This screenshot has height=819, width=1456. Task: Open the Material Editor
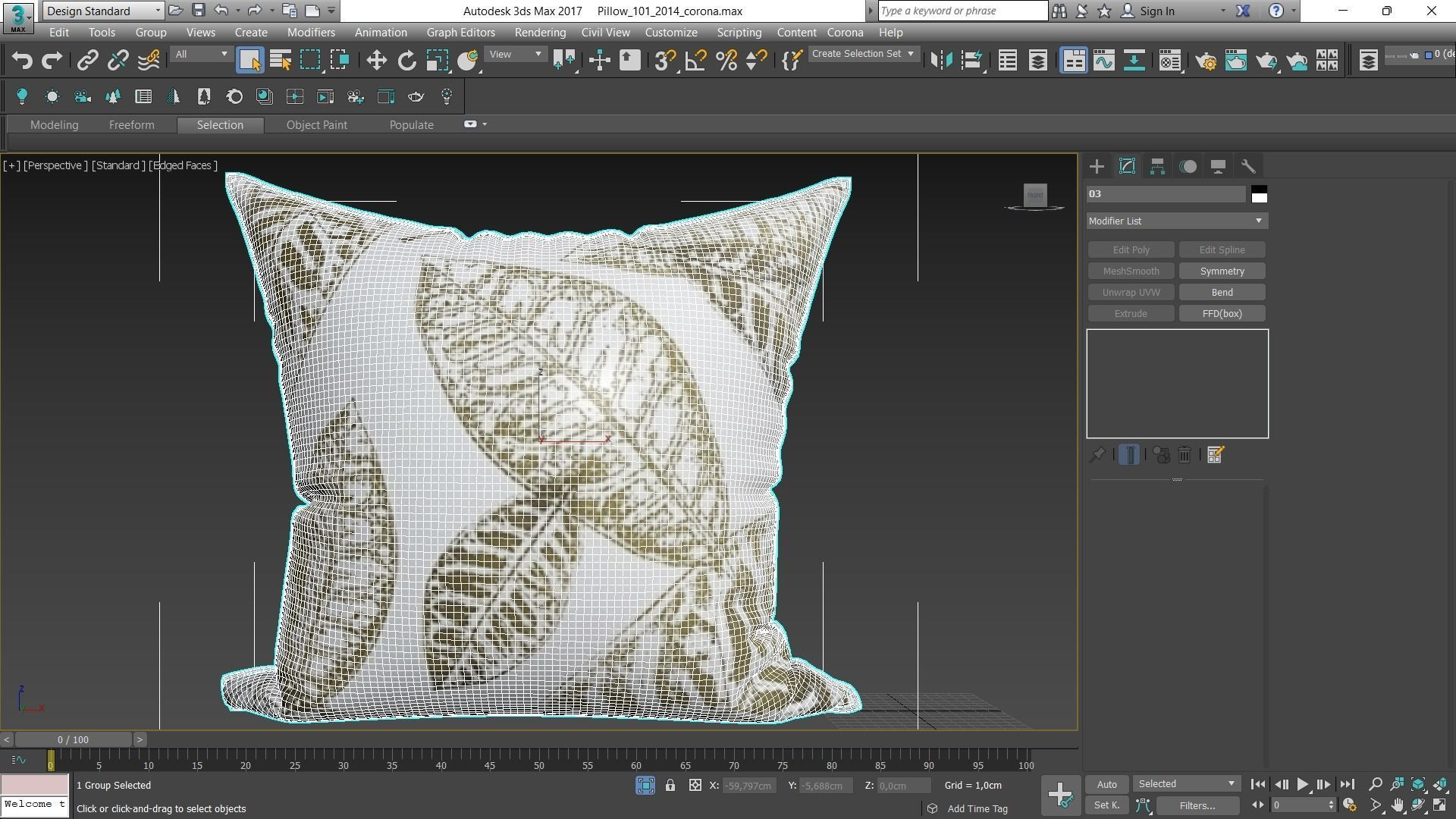[1170, 61]
